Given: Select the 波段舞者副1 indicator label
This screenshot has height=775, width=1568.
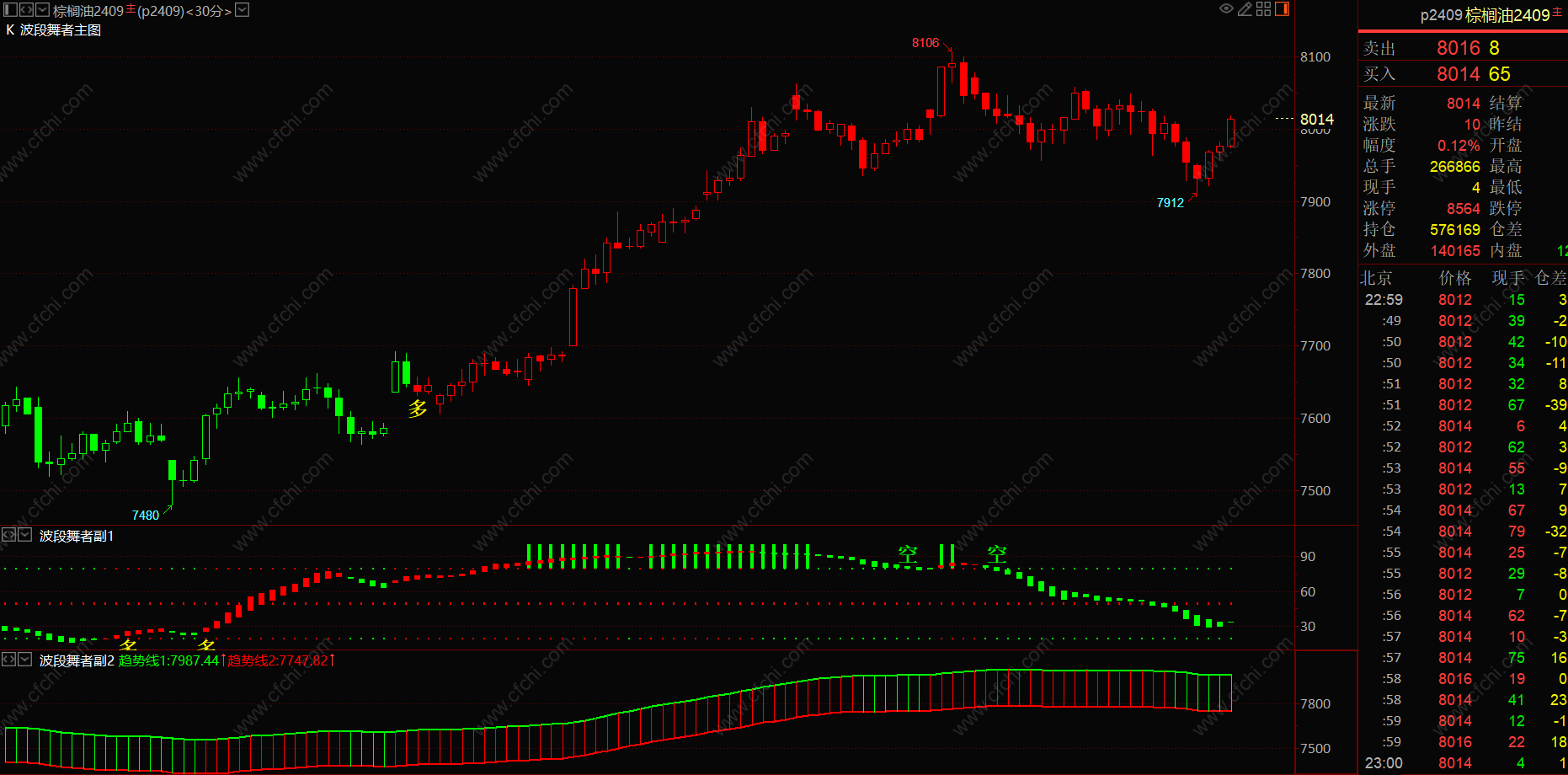Looking at the screenshot, I should [x=77, y=536].
